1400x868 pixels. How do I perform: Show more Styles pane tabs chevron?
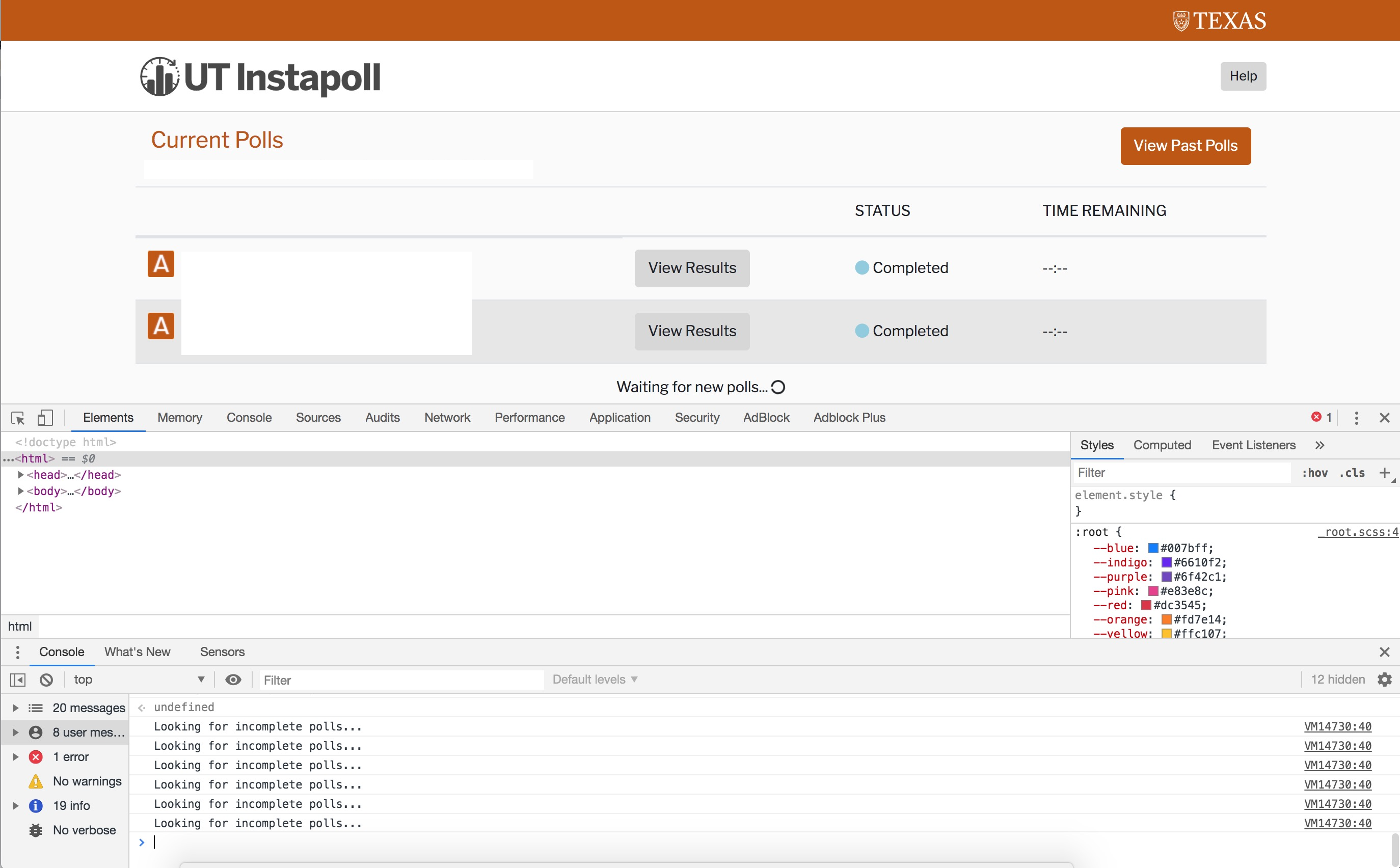[x=1320, y=445]
